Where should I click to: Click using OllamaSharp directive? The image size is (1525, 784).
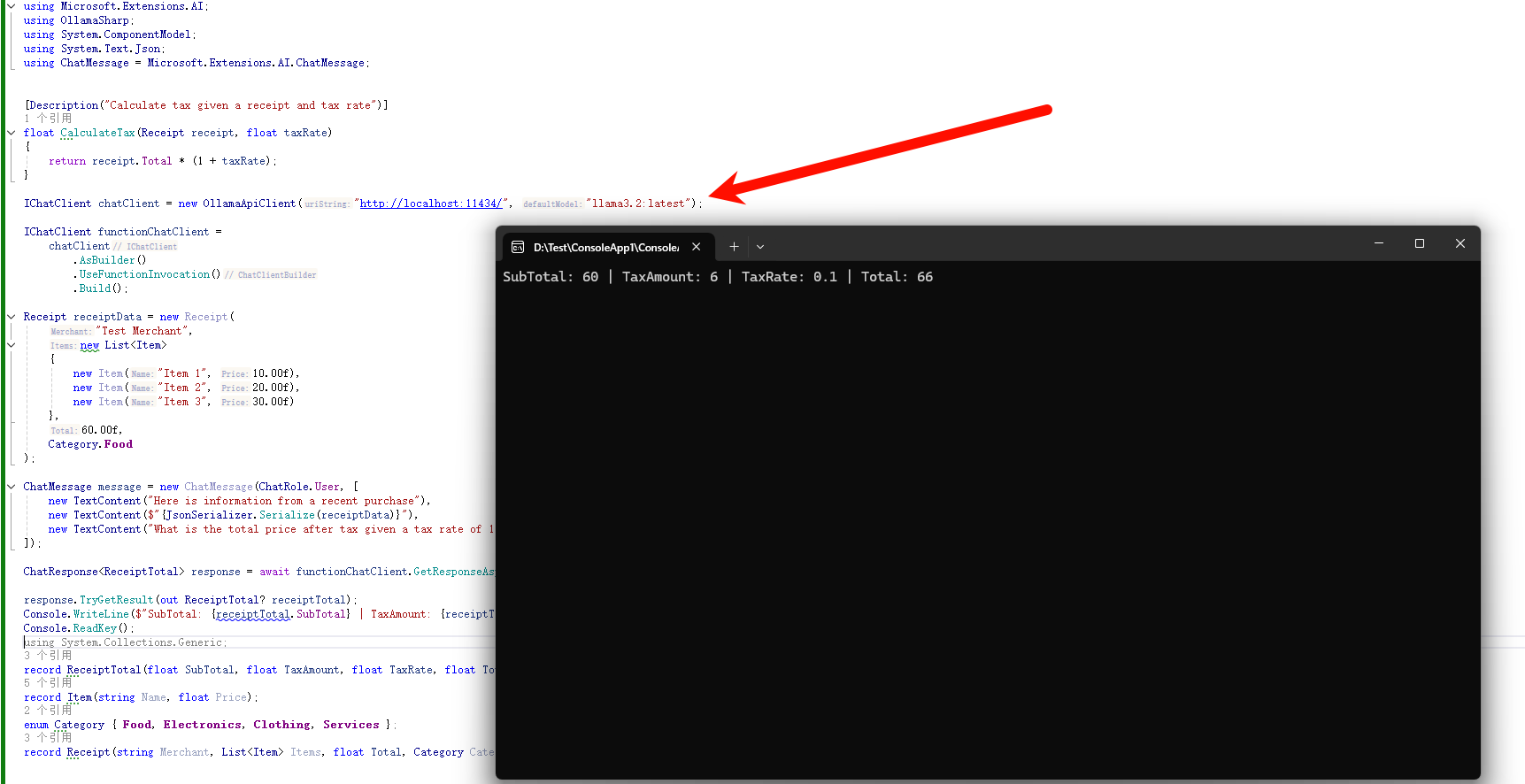click(x=79, y=20)
